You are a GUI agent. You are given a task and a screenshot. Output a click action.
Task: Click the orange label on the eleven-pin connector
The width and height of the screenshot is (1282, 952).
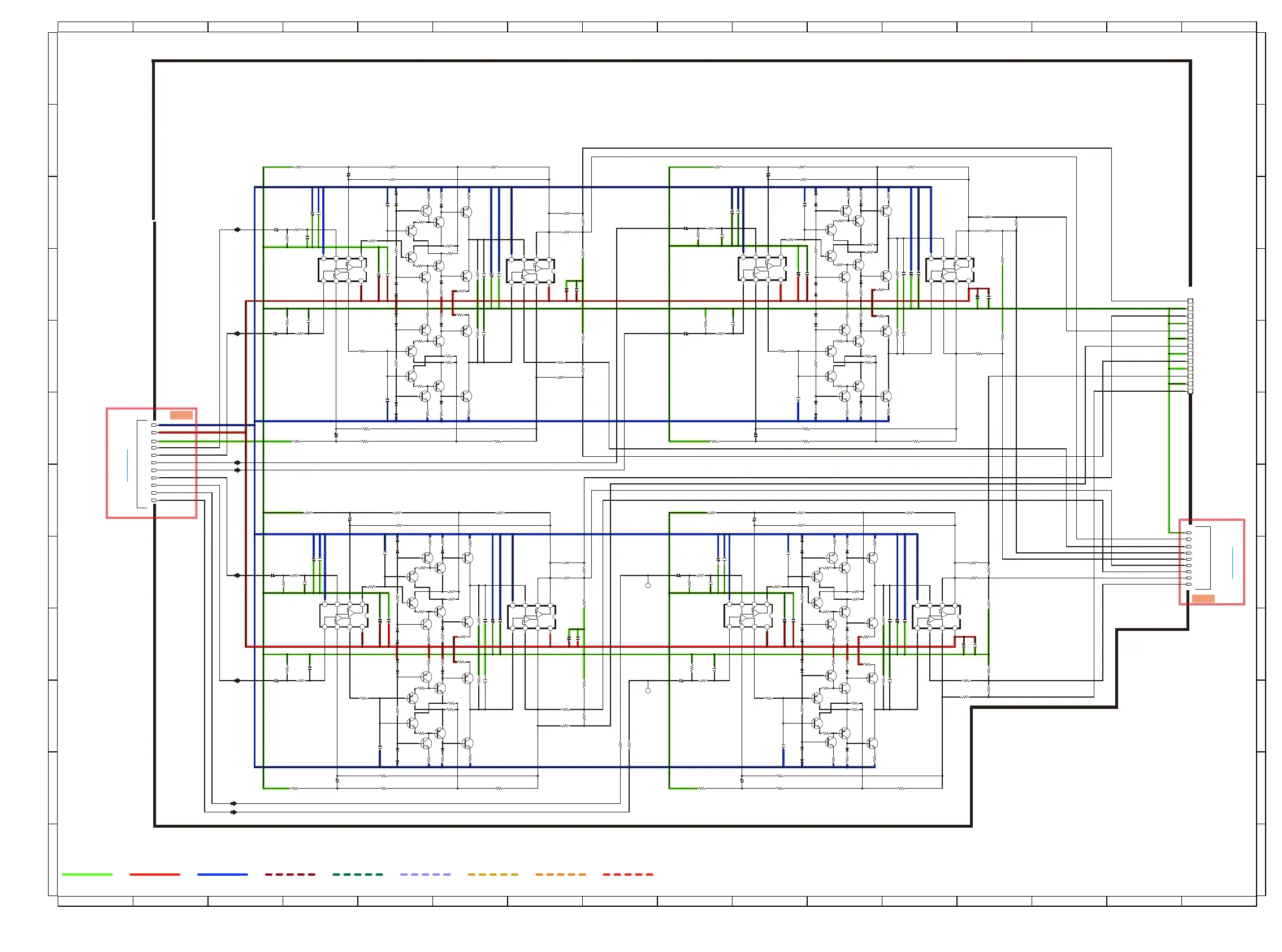[x=181, y=416]
